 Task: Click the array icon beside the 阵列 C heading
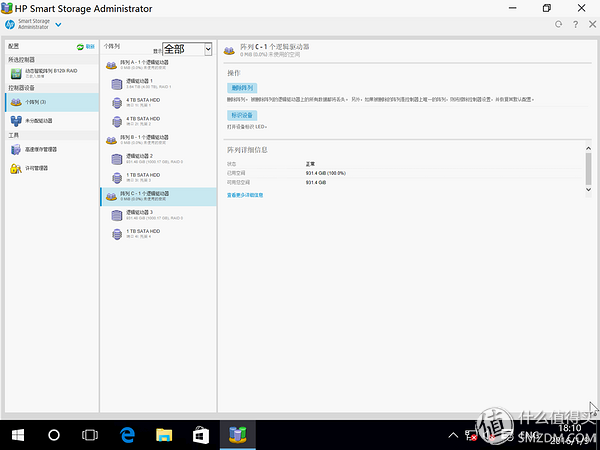(x=229, y=50)
